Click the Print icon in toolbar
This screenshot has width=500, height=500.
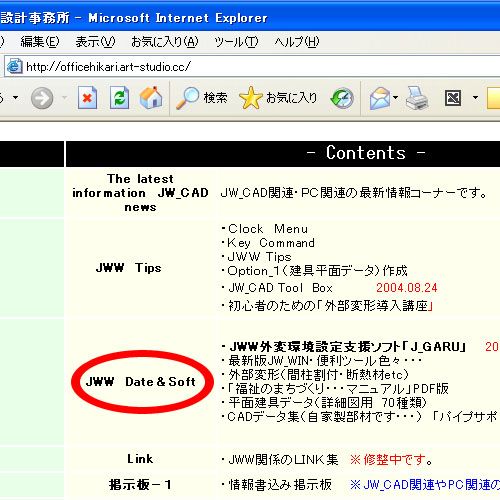tap(417, 98)
